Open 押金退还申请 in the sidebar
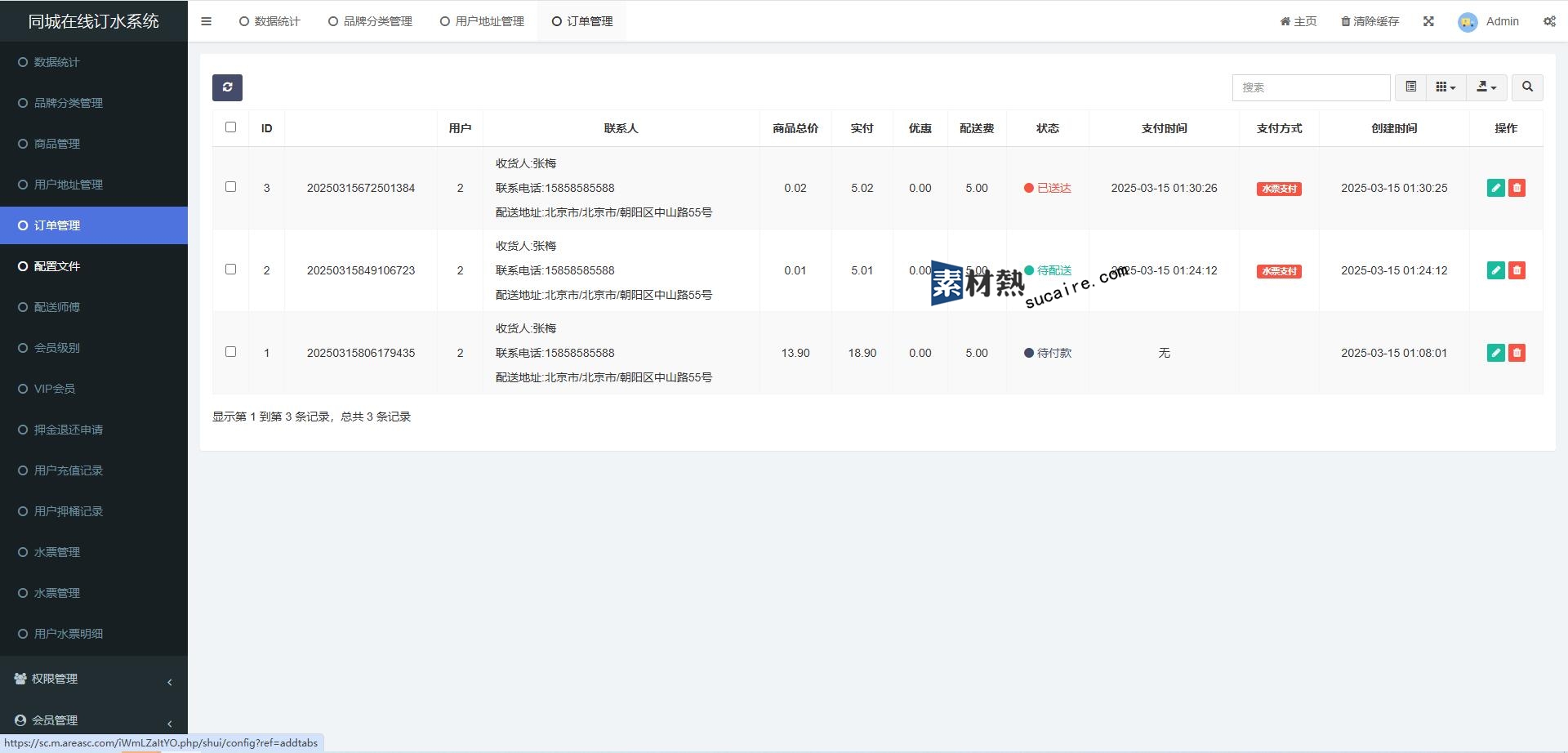This screenshot has width=1568, height=753. [94, 430]
